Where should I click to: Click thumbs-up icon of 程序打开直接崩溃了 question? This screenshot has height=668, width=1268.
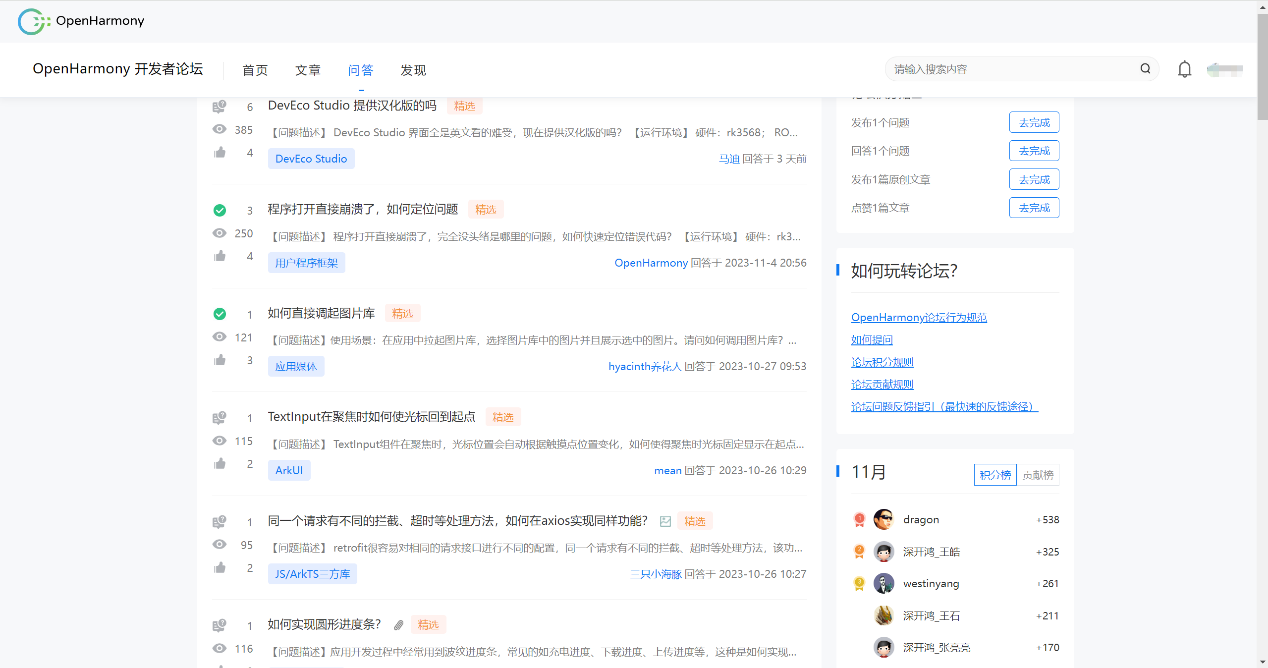click(219, 256)
